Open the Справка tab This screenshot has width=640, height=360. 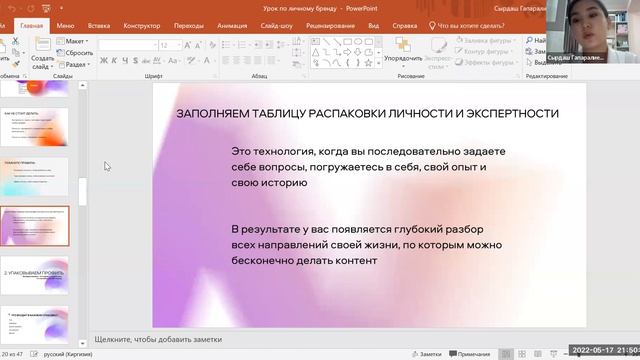(404, 26)
